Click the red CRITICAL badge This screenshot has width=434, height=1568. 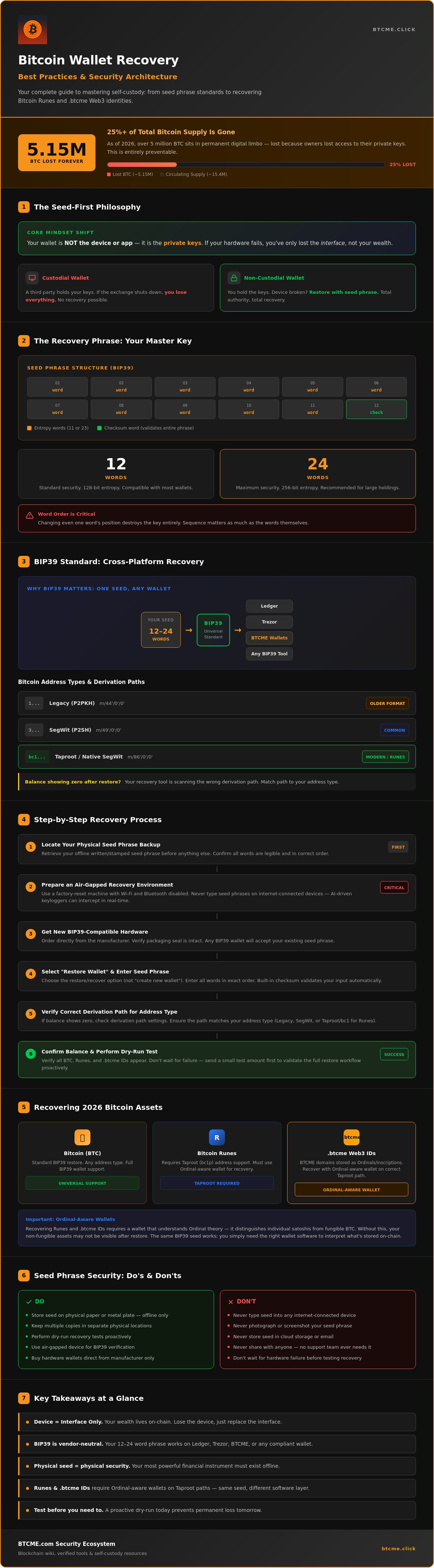pos(394,887)
